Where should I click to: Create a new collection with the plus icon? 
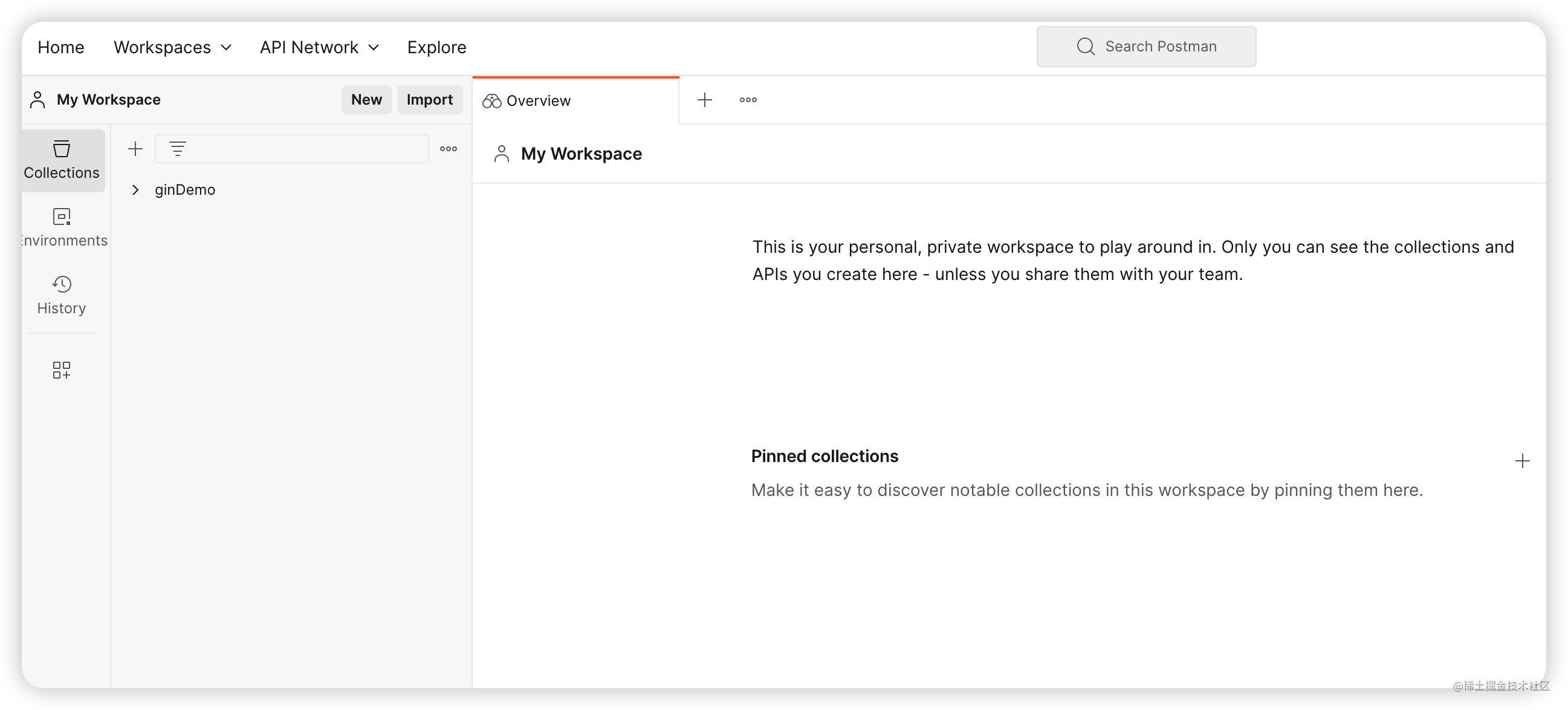click(135, 149)
